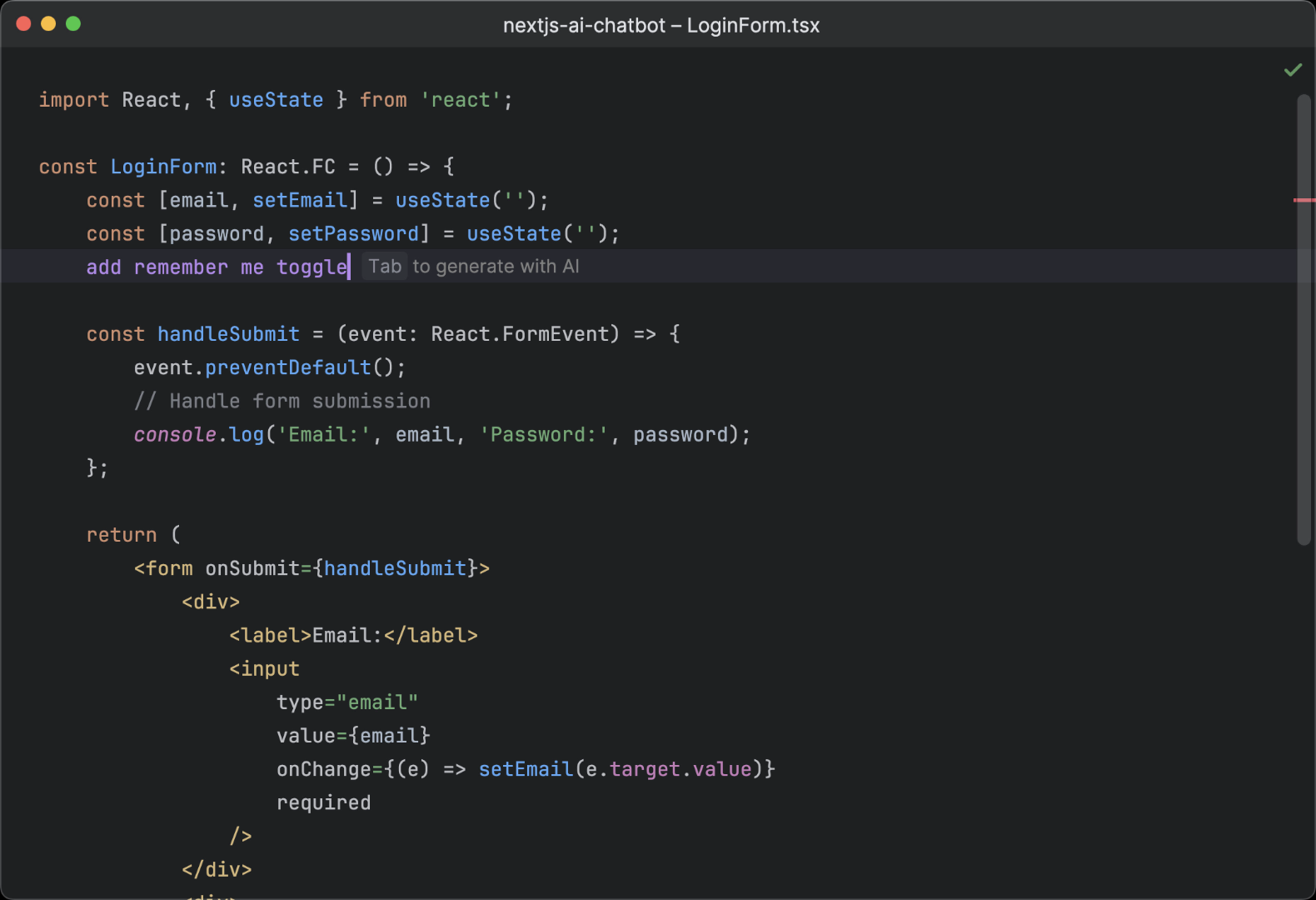This screenshot has height=900, width=1316.
Task: Click the 'required' attribute
Action: (323, 802)
